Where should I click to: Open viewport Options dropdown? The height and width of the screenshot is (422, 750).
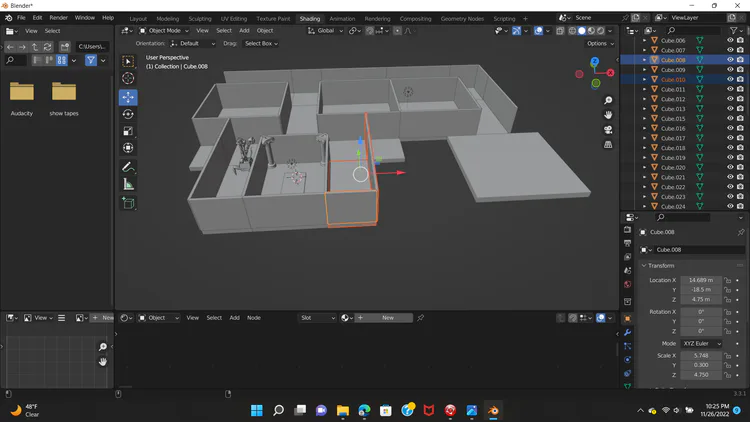coord(600,44)
